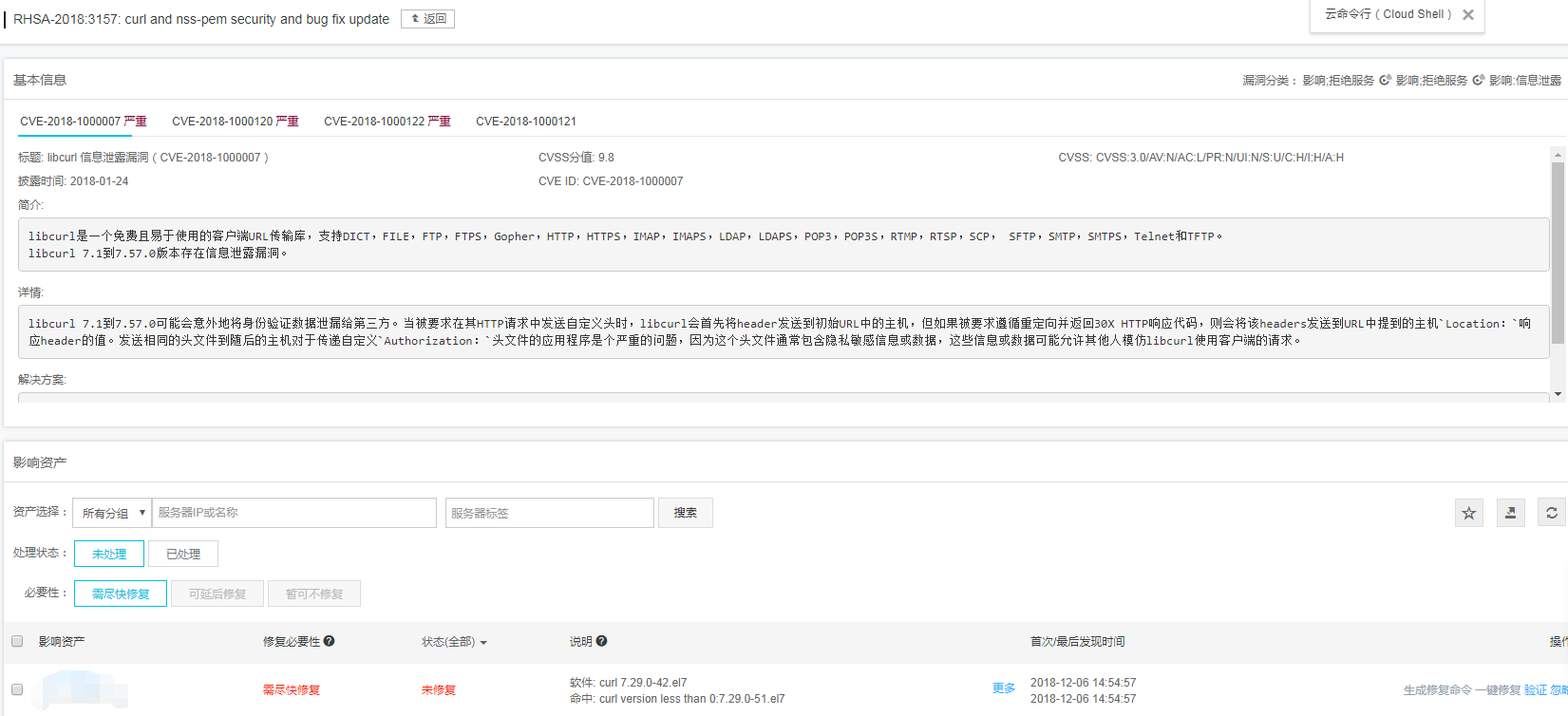Click the 更多 link in description
Image resolution: width=1568 pixels, height=716 pixels.
click(x=1003, y=688)
